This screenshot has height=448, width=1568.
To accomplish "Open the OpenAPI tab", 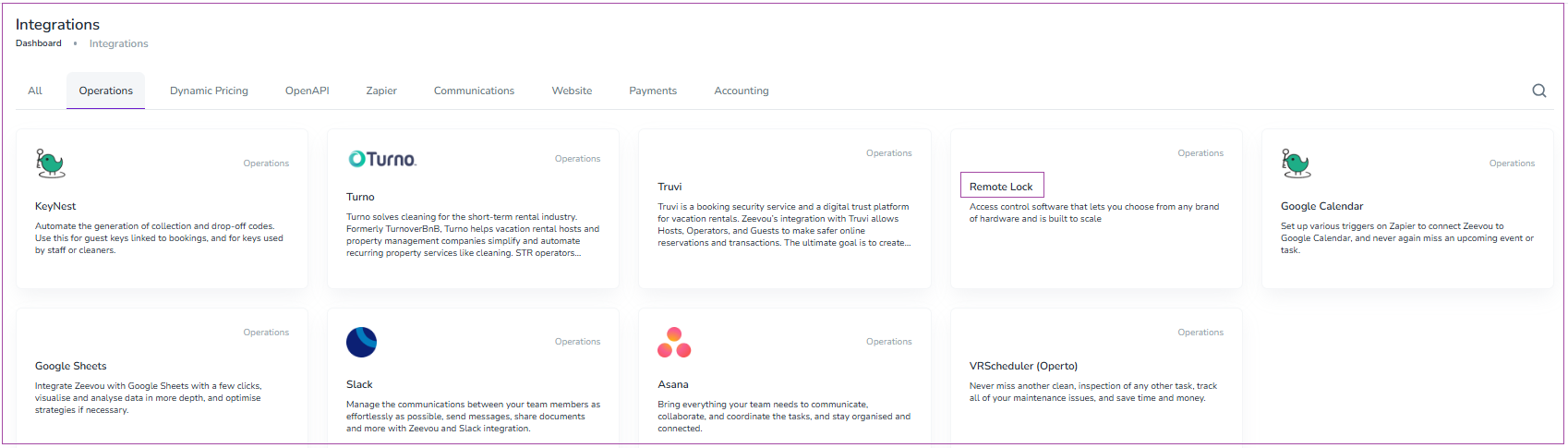I will [x=307, y=91].
